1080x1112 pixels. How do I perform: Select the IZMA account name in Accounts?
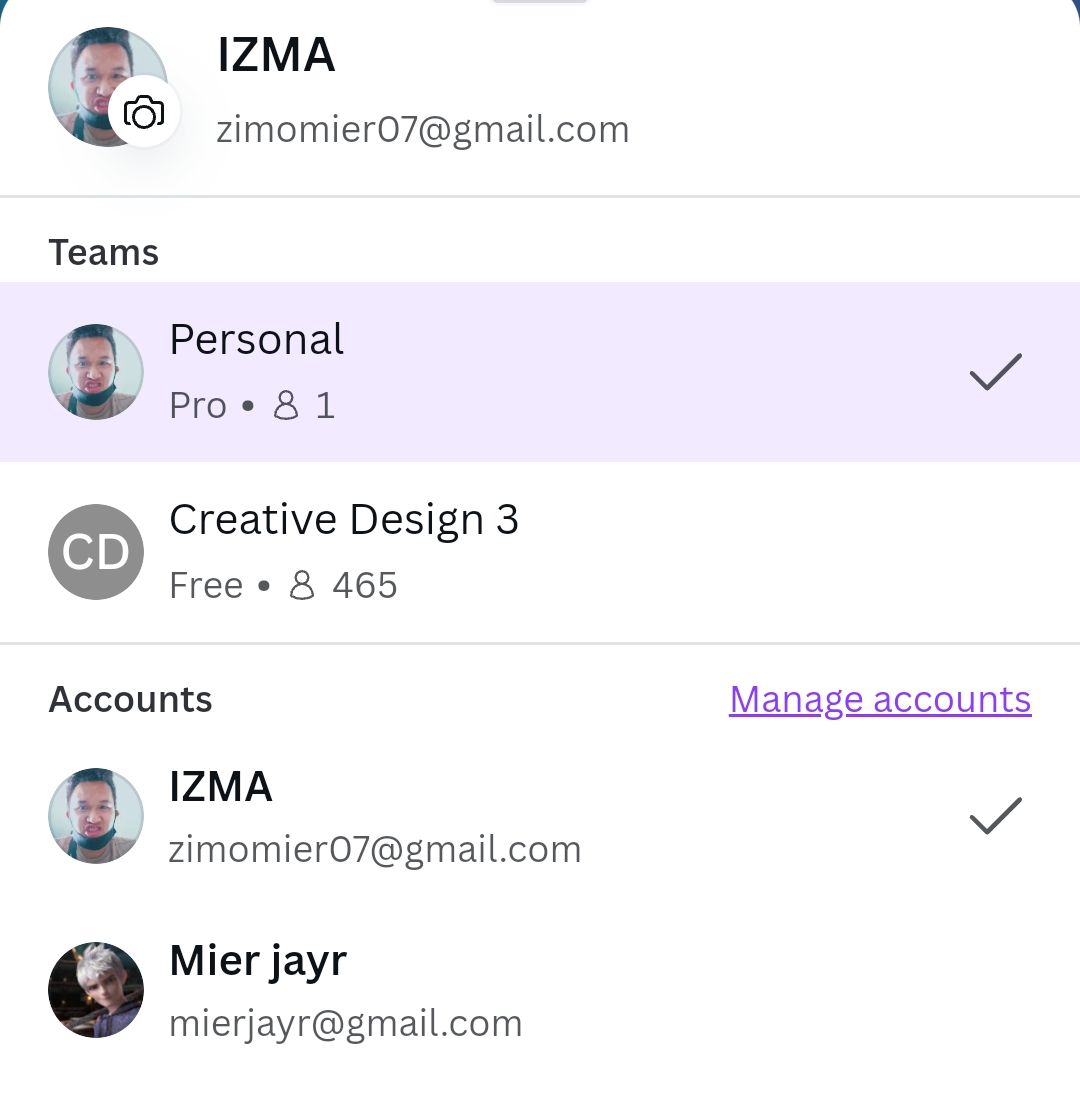tap(221, 787)
